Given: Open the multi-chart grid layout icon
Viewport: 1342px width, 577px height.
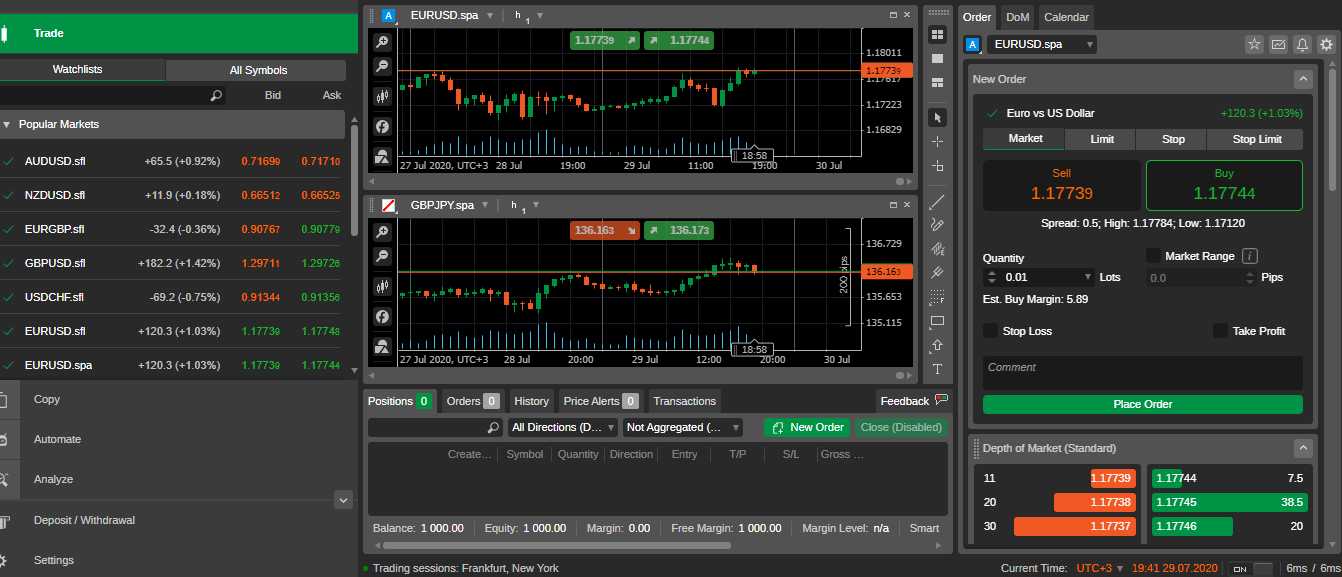Looking at the screenshot, I should tap(938, 34).
